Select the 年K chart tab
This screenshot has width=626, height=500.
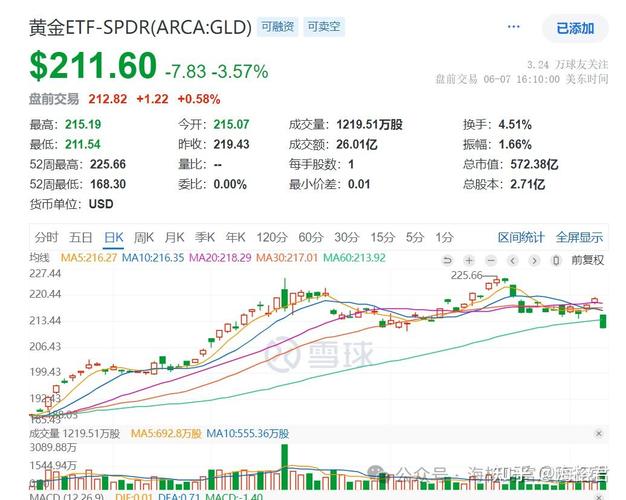point(236,237)
